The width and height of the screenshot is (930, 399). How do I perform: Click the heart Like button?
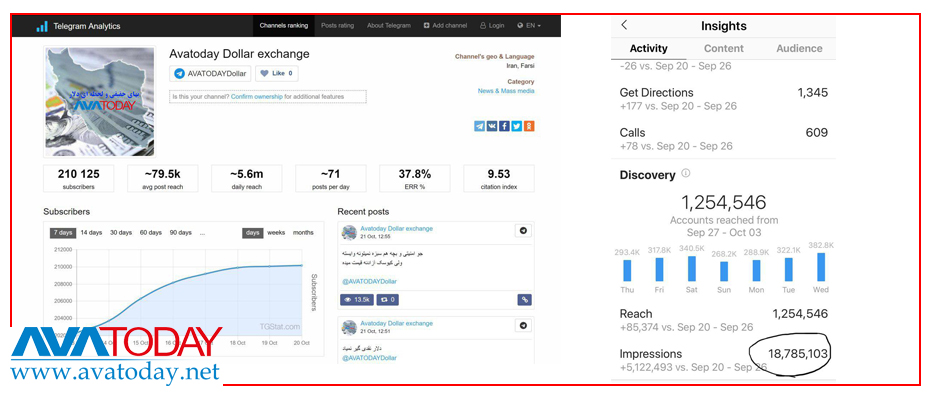point(277,74)
